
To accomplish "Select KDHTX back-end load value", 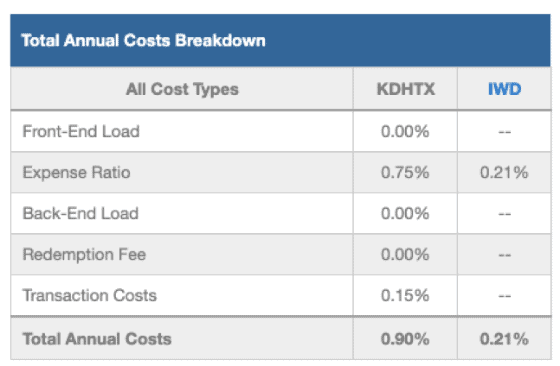I will (405, 214).
